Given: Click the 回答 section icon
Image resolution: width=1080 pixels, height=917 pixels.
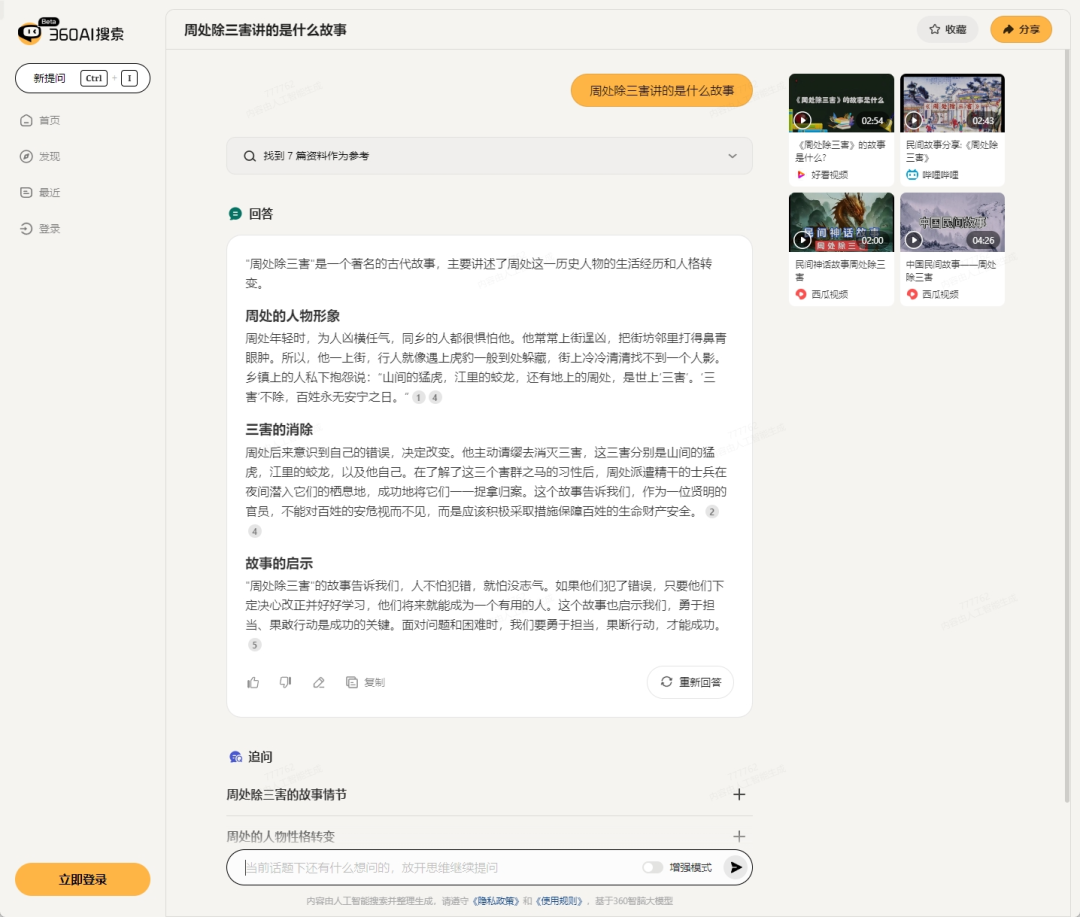Looking at the screenshot, I should click(x=235, y=214).
